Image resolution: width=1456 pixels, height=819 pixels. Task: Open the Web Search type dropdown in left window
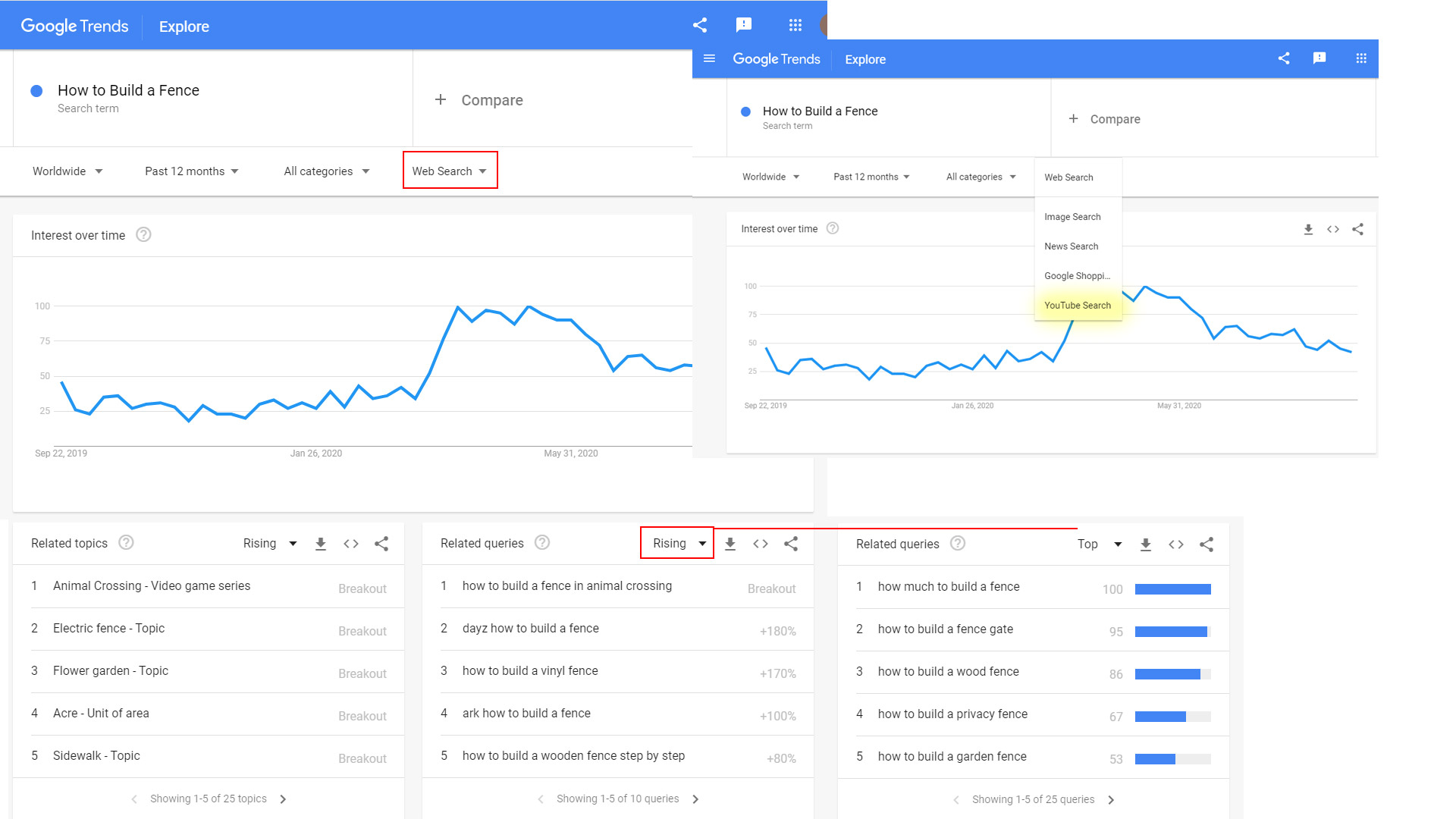[x=450, y=171]
